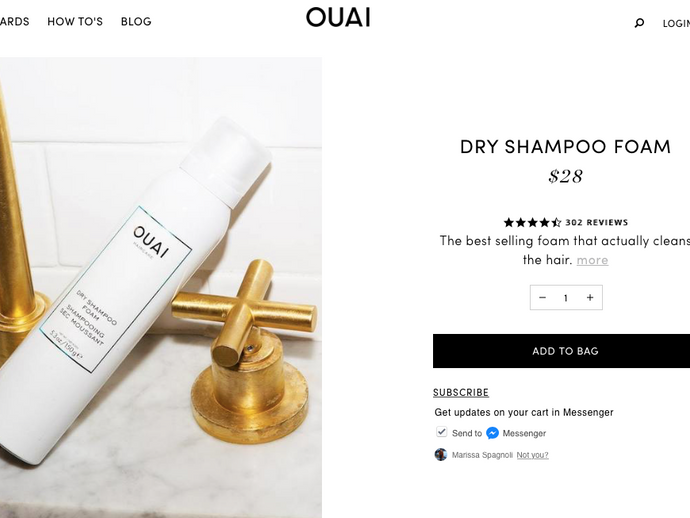The height and width of the screenshot is (518, 690).
Task: Increase quantity with the plus icon
Action: [590, 298]
